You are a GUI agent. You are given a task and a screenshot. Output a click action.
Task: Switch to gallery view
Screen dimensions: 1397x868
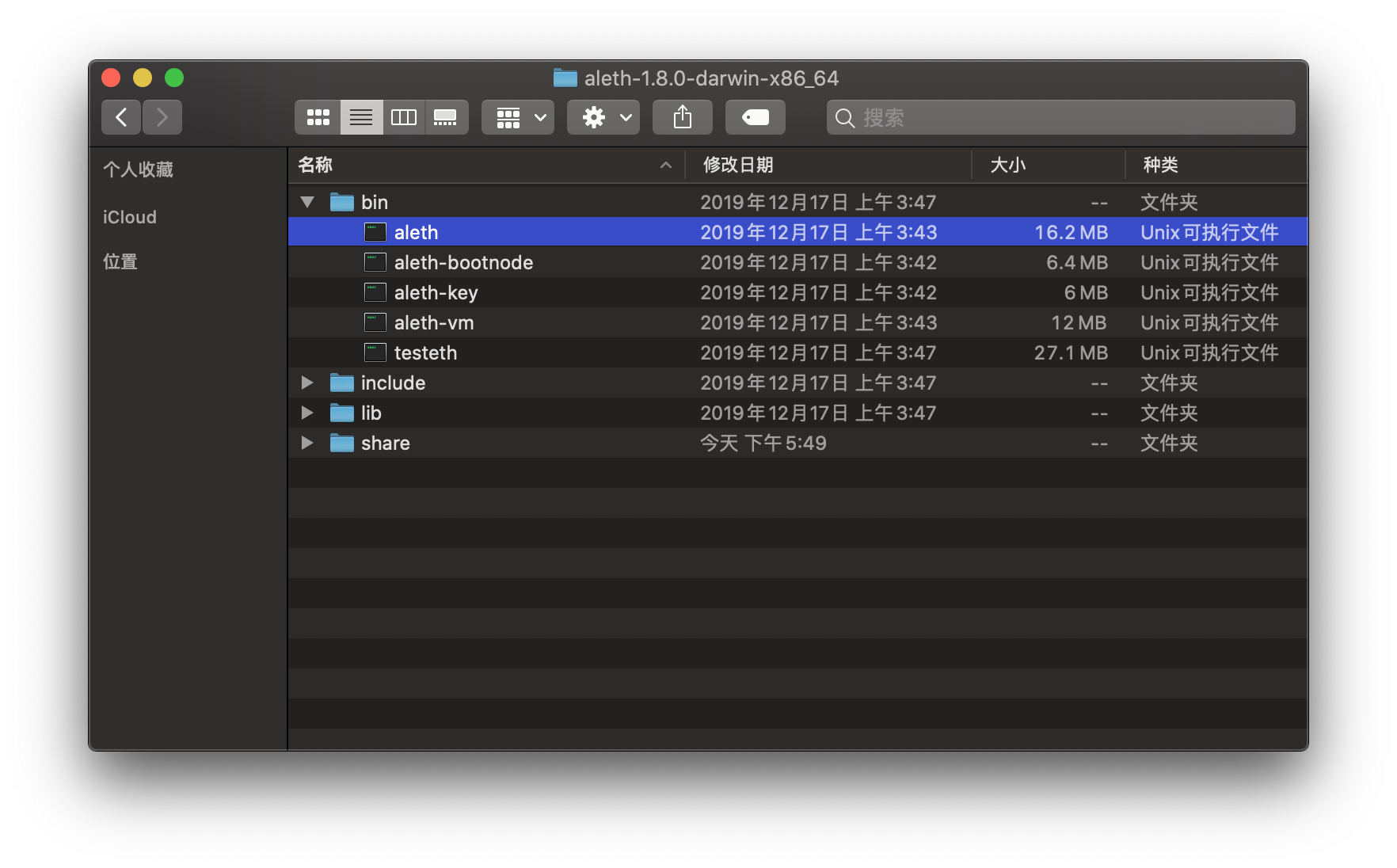[x=446, y=117]
